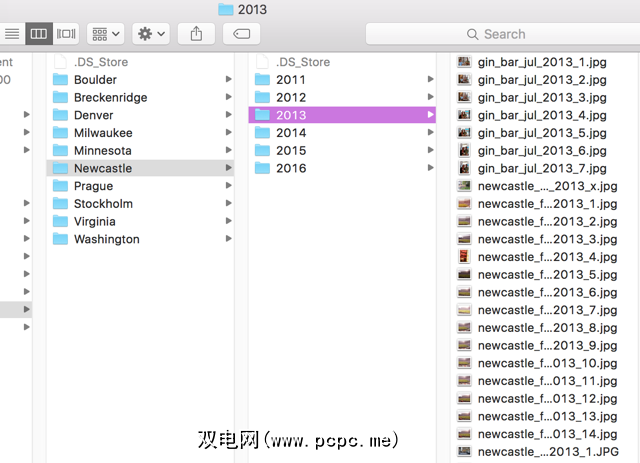Click thumbnail of gin_bar_jul_2013_7.jpg
This screenshot has height=463, width=640.
point(464,168)
